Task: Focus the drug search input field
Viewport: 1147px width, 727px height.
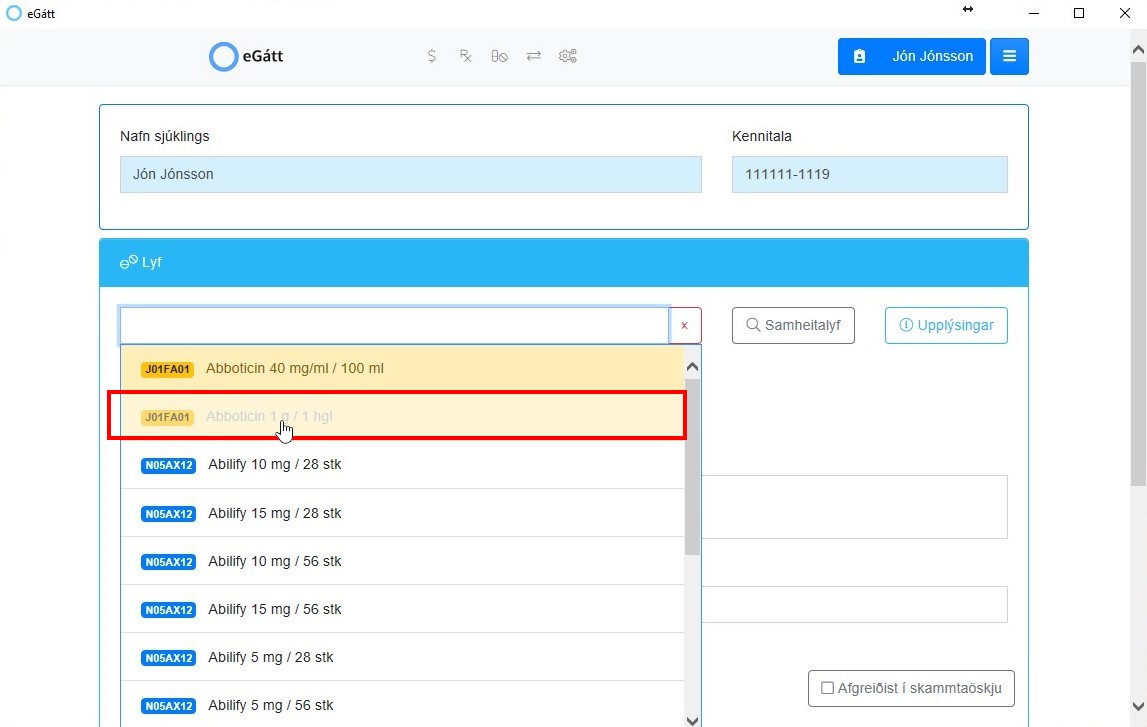Action: click(x=394, y=325)
